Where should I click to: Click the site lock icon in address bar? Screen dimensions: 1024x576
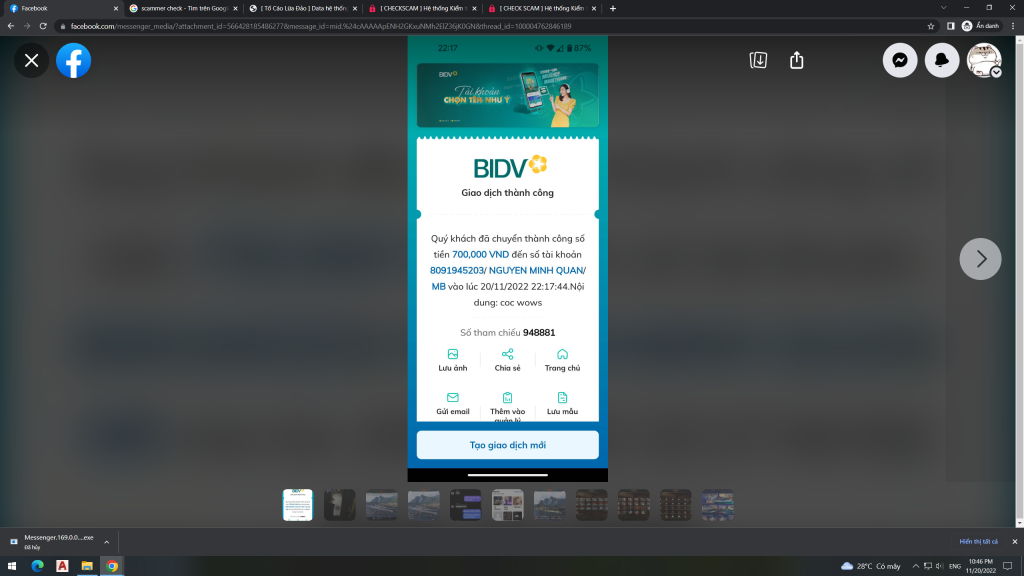point(63,26)
